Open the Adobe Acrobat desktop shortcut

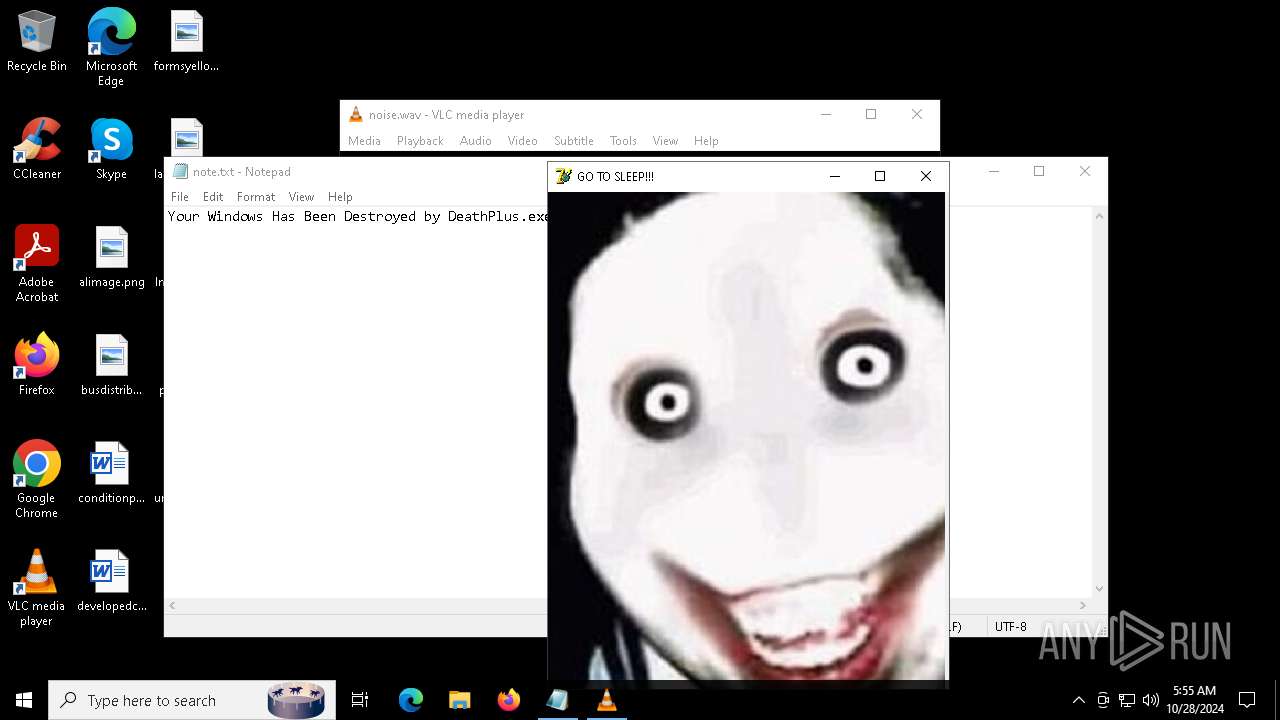click(x=37, y=264)
